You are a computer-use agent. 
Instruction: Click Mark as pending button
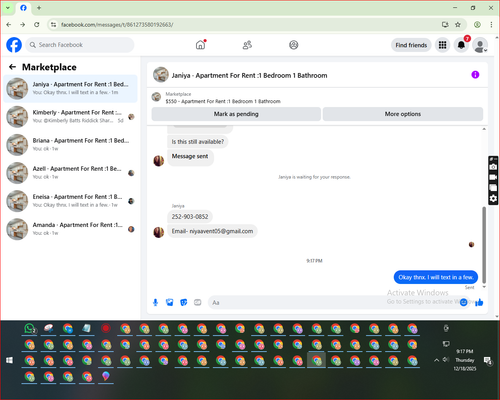236,114
